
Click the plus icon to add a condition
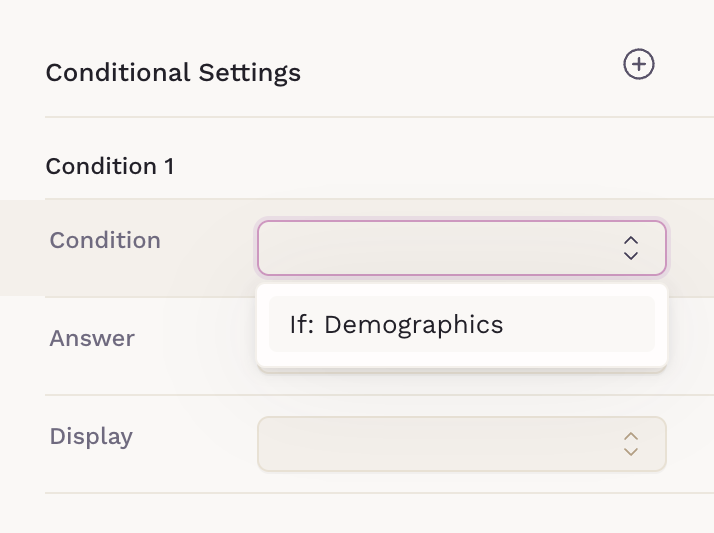638,65
